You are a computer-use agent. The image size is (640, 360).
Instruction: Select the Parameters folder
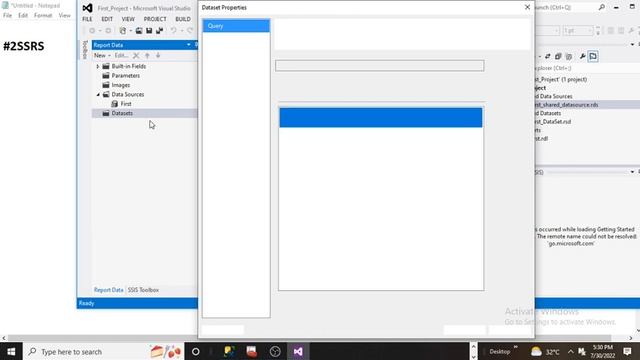(125, 76)
